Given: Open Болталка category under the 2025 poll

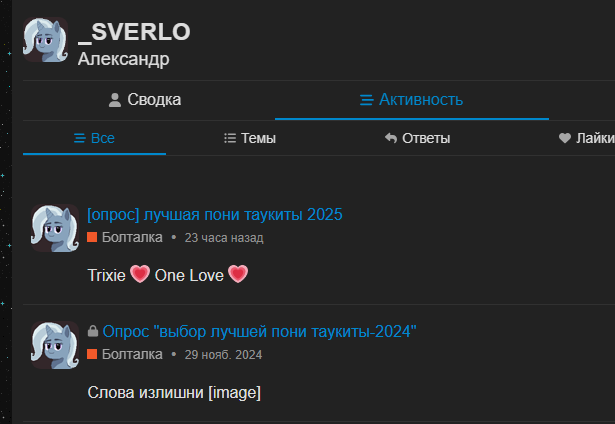Looking at the screenshot, I should pos(131,237).
